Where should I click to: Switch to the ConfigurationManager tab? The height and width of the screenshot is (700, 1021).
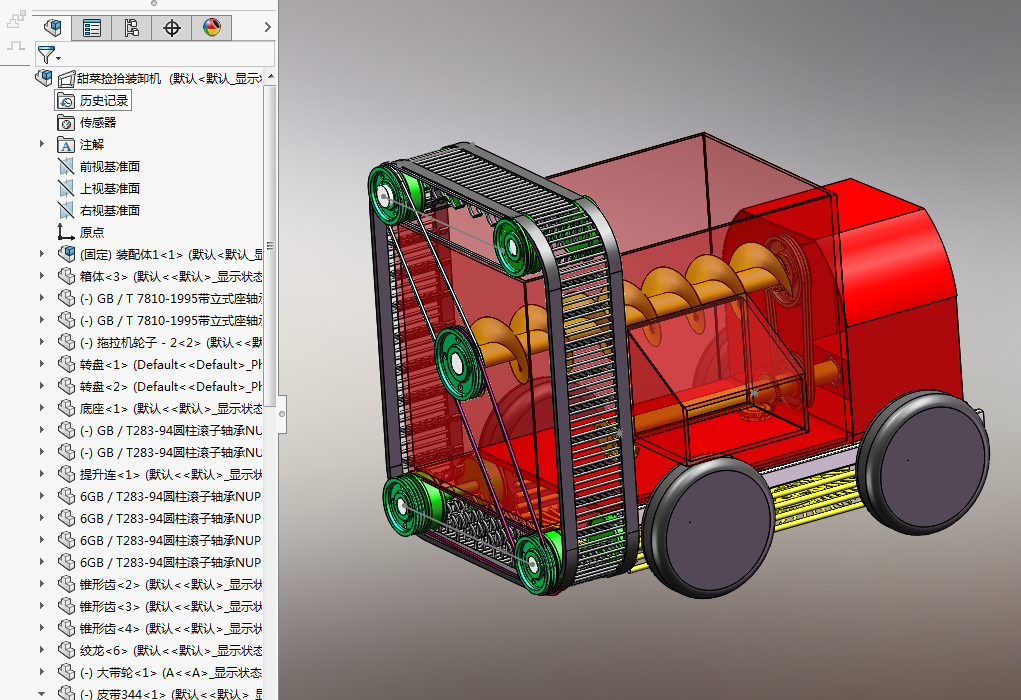(x=132, y=27)
